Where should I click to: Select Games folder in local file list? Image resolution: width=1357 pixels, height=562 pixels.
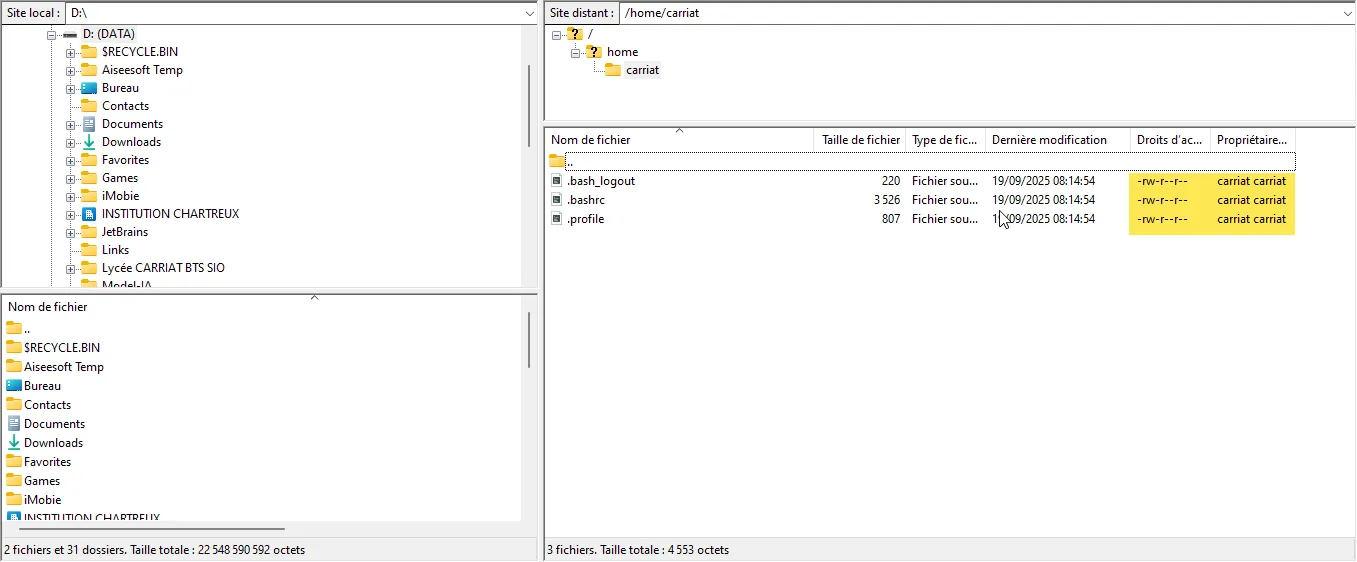point(41,481)
